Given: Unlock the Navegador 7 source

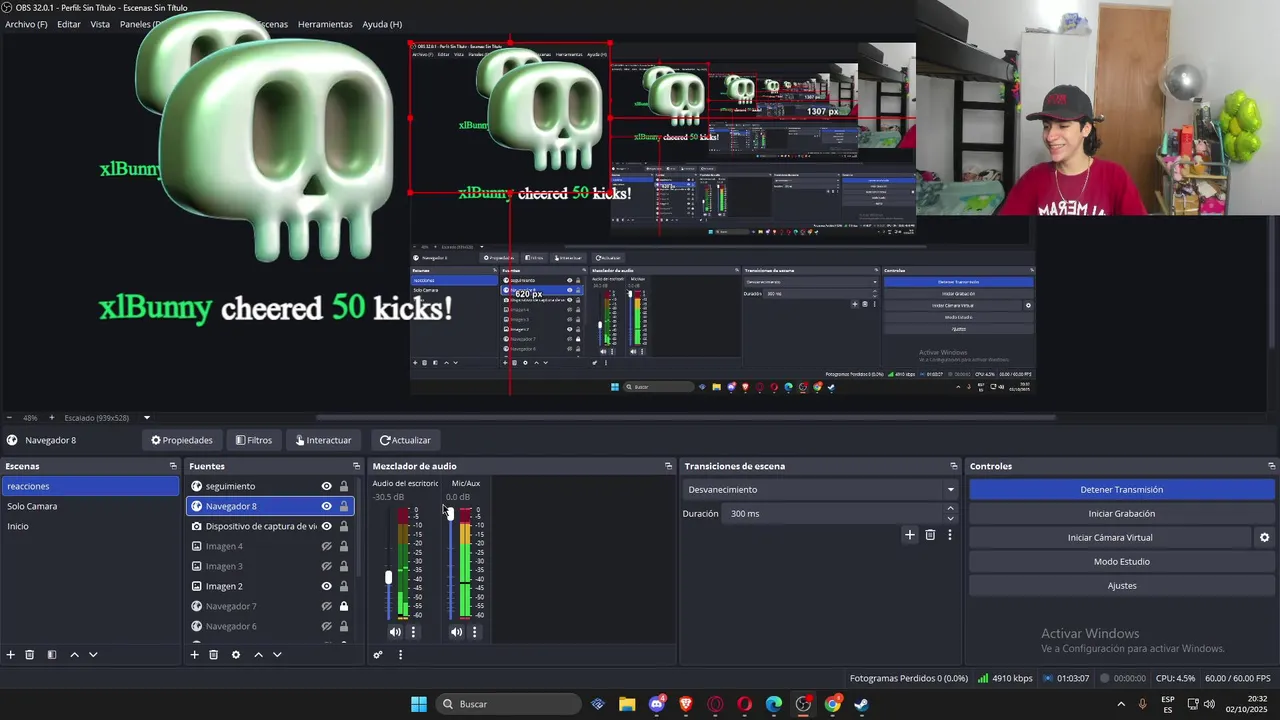Looking at the screenshot, I should point(344,606).
